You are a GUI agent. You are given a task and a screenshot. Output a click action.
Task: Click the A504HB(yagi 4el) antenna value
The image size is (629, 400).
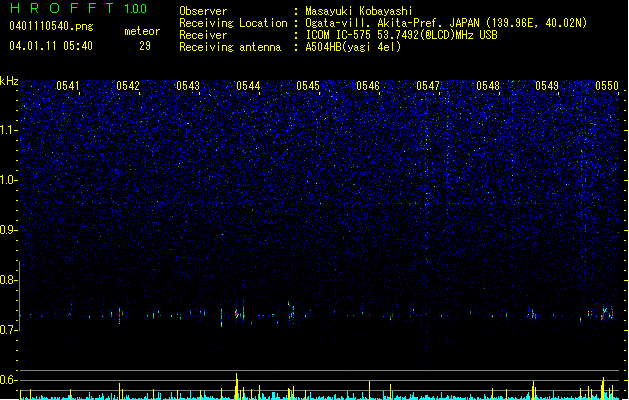tap(353, 47)
